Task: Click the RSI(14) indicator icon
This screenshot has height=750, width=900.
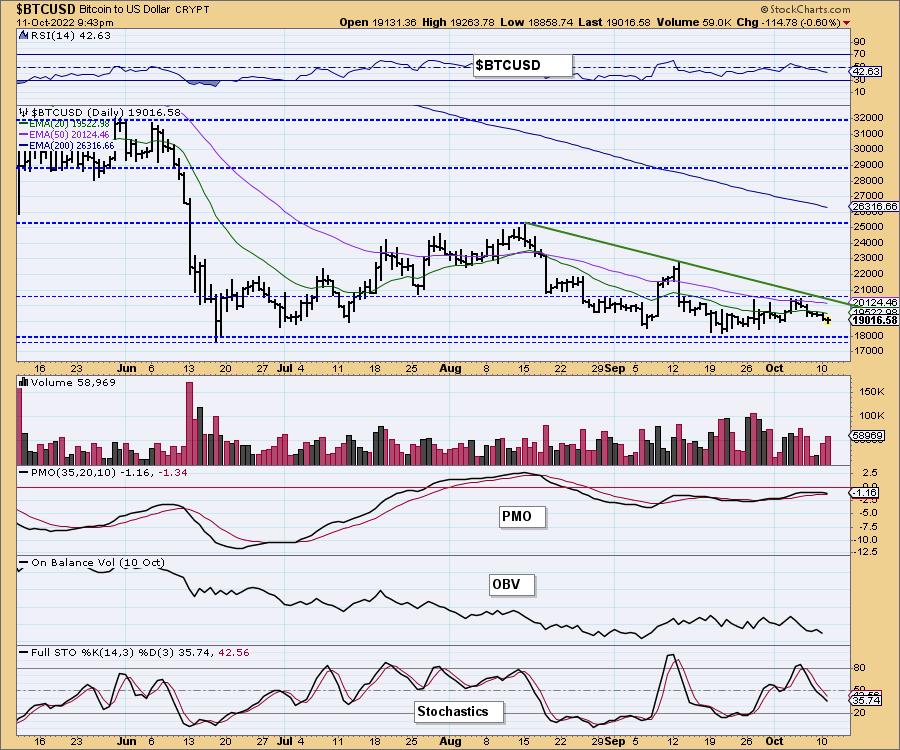Action: (24, 35)
